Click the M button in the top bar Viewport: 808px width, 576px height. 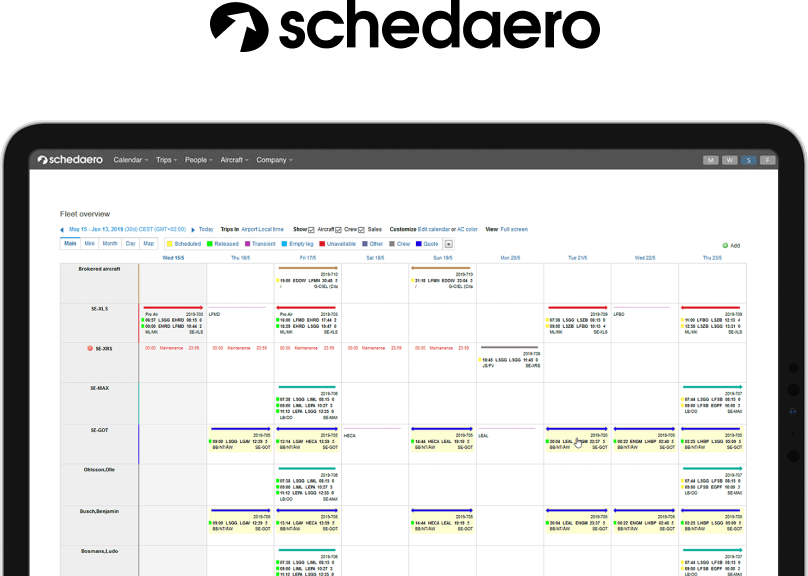711,160
